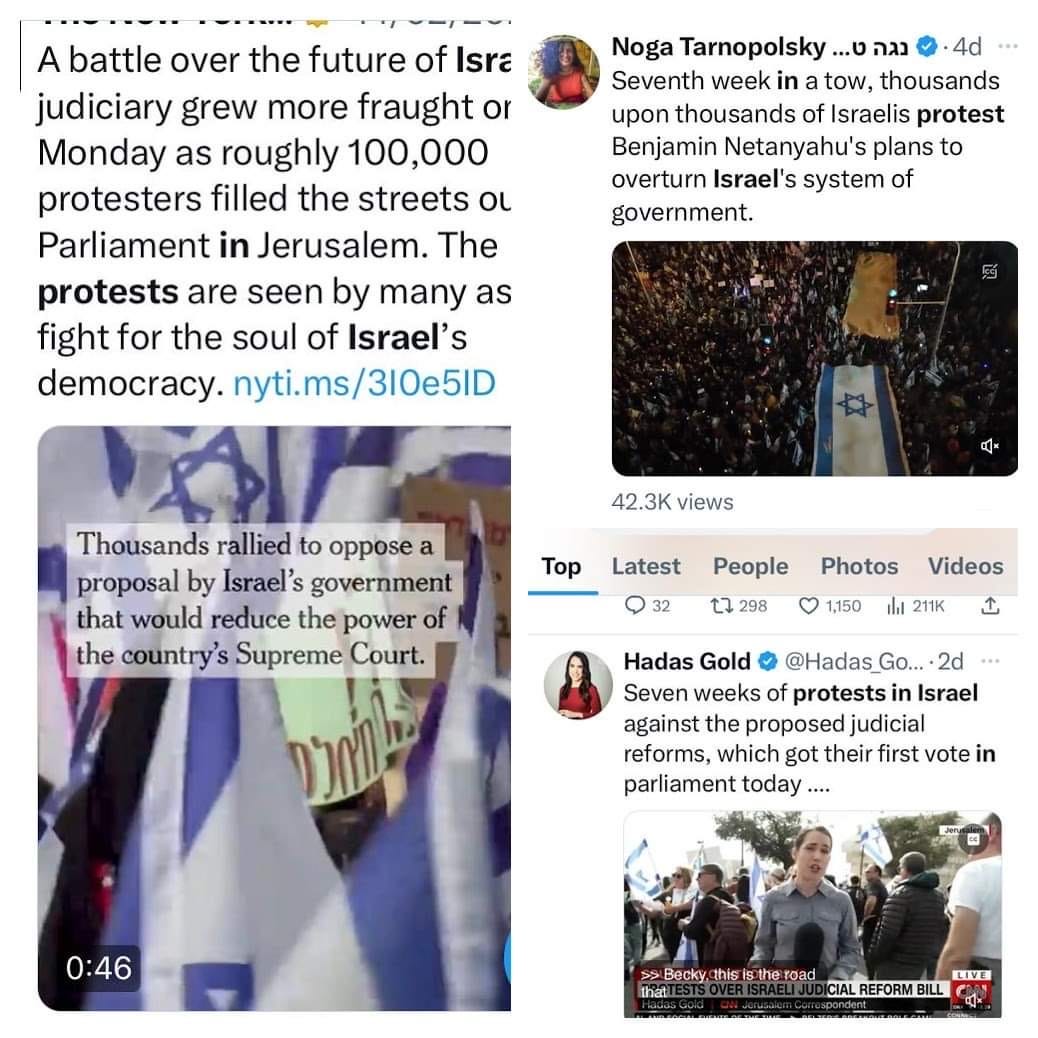Open the reply icon showing 32 comments
Screen dimensions: 1038x1038
(x=635, y=605)
